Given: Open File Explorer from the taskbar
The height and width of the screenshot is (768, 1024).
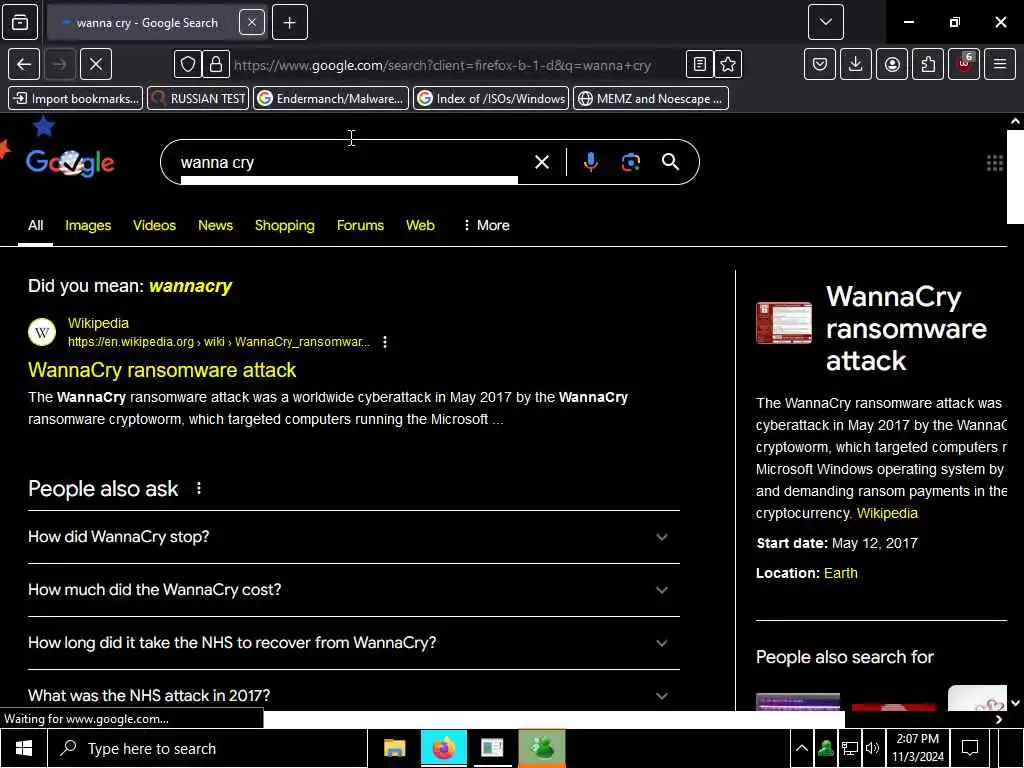Looking at the screenshot, I should [394, 748].
